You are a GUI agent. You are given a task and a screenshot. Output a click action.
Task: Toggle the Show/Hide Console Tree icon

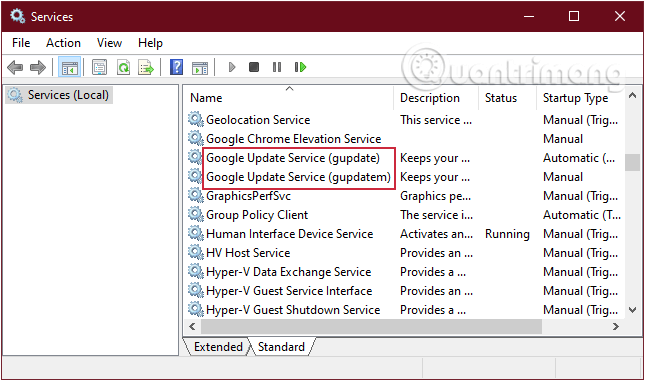coord(70,67)
